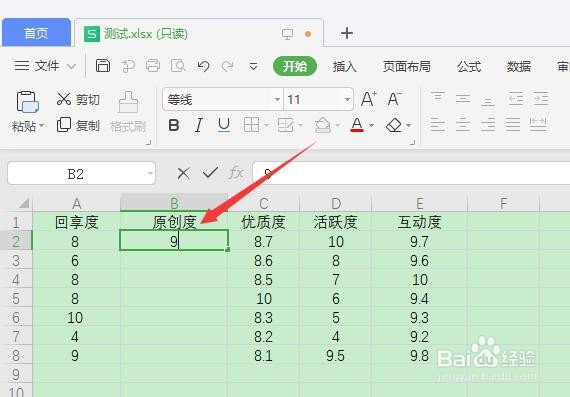Click the distributed alignment icon
Image resolution: width=570 pixels, height=397 pixels.
[538, 125]
